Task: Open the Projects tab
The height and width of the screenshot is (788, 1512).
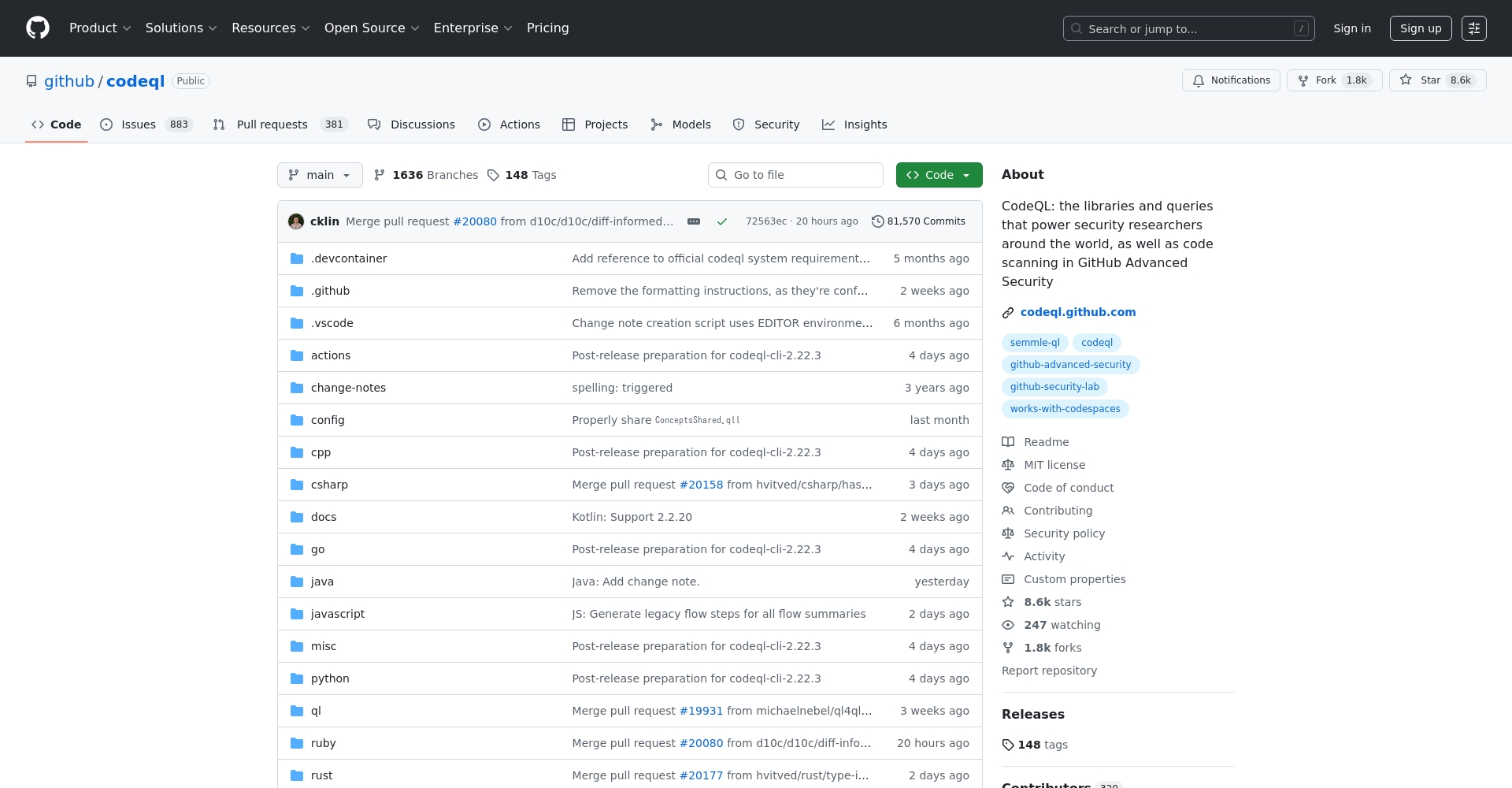Action: [595, 125]
